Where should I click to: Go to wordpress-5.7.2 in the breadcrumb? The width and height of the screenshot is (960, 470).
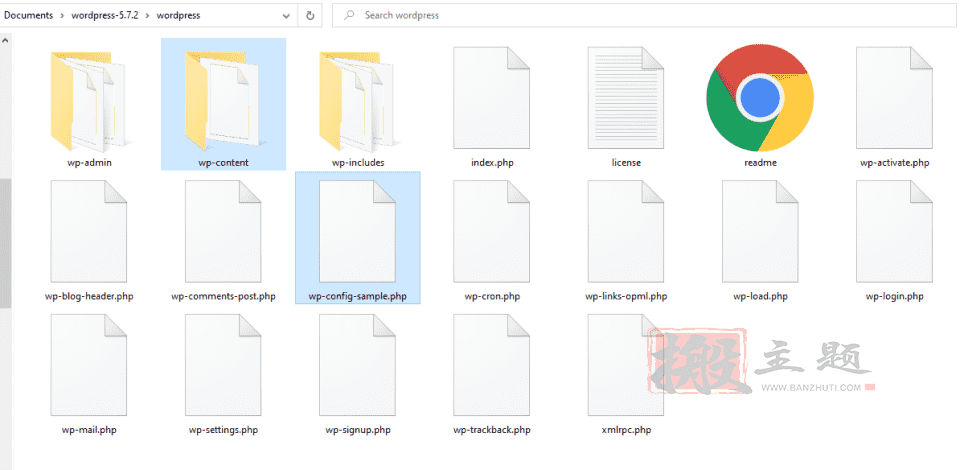click(x=105, y=16)
